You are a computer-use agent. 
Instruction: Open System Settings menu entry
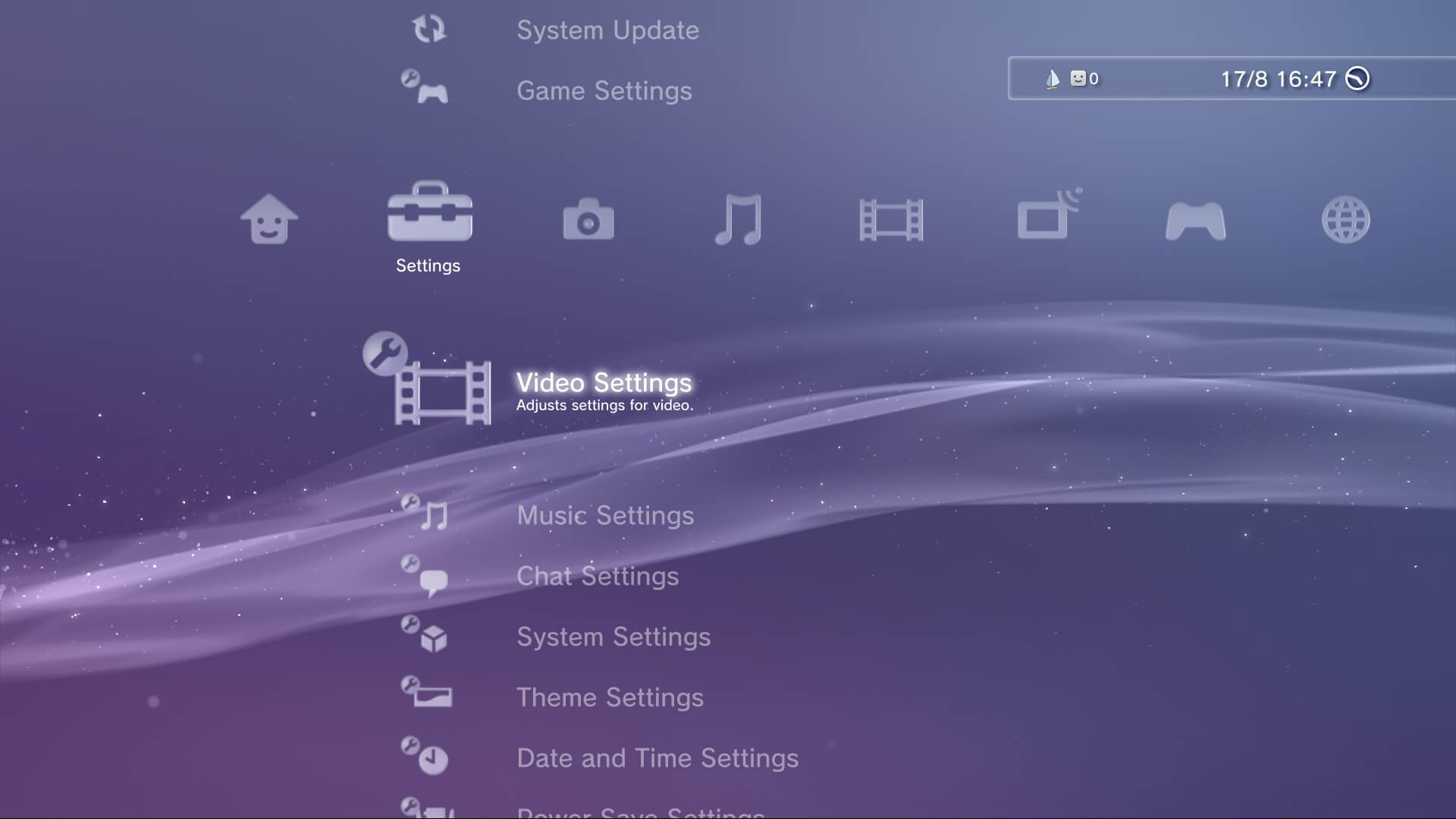point(613,637)
